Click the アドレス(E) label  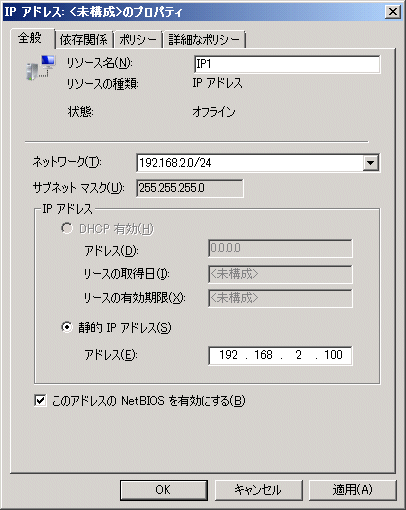111,355
